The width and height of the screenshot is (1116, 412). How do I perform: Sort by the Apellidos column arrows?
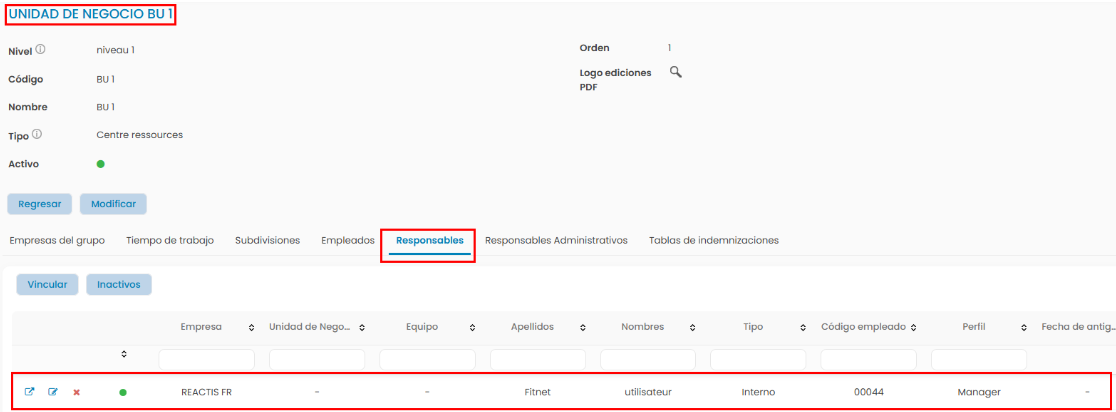[583, 328]
